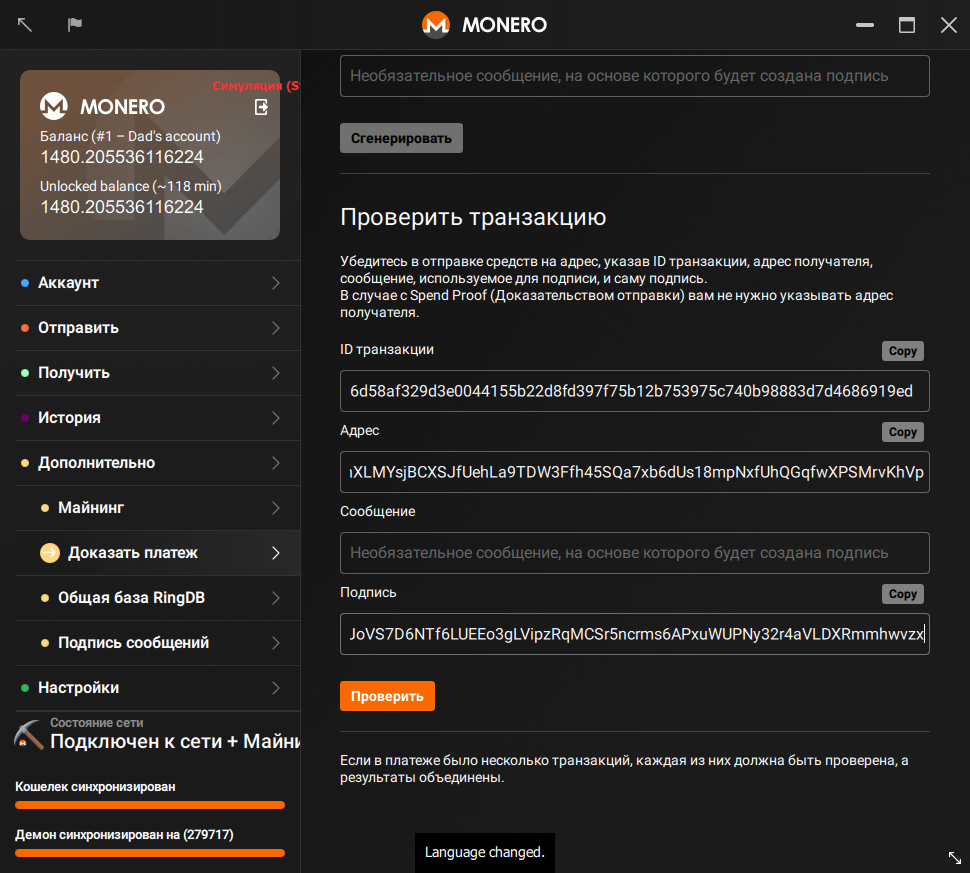The height and width of the screenshot is (873, 970).
Task: Click the mining pickaxe network status icon
Action: coord(28,735)
